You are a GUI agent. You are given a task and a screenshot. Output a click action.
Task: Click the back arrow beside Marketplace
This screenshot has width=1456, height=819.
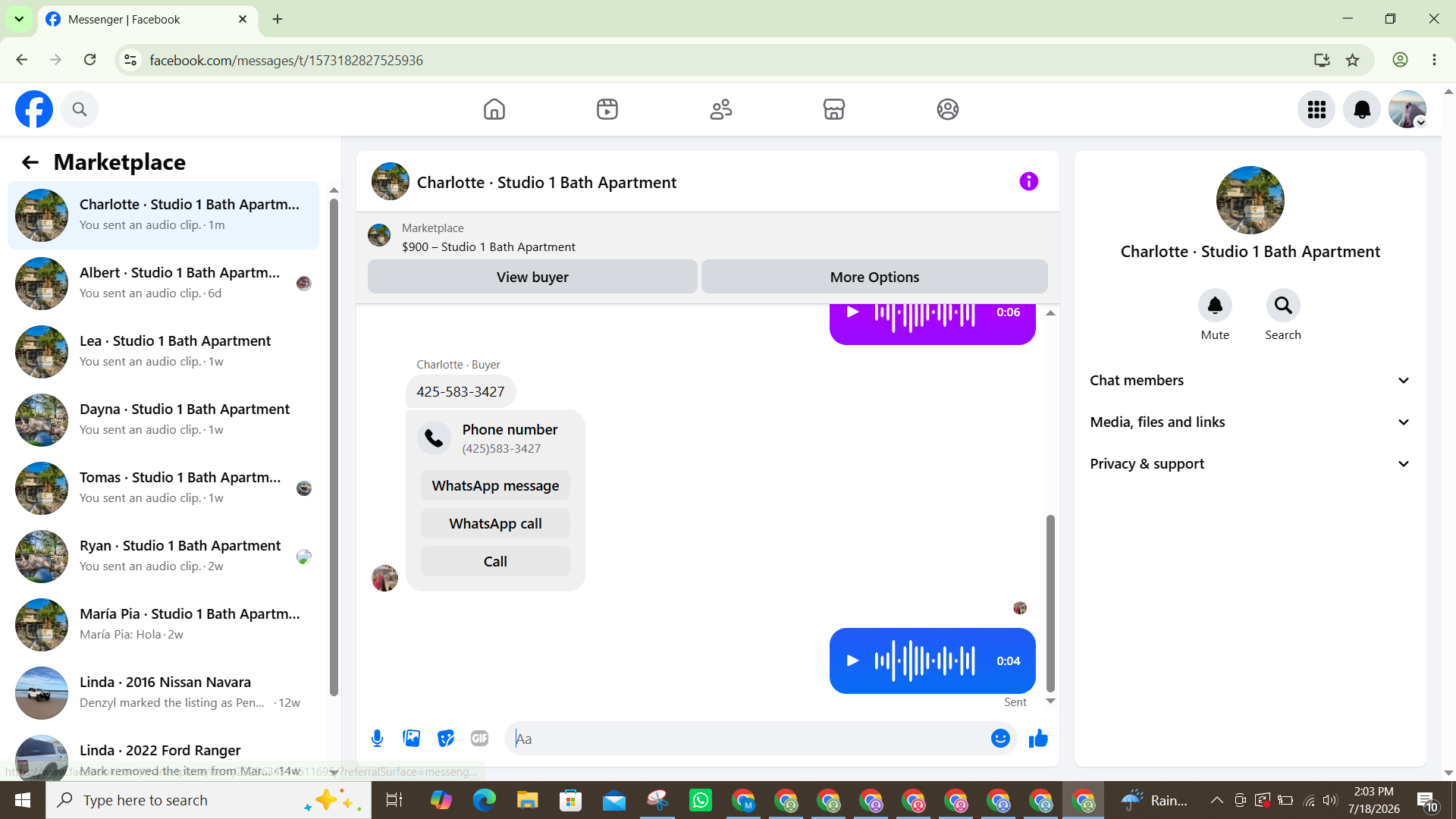[30, 162]
